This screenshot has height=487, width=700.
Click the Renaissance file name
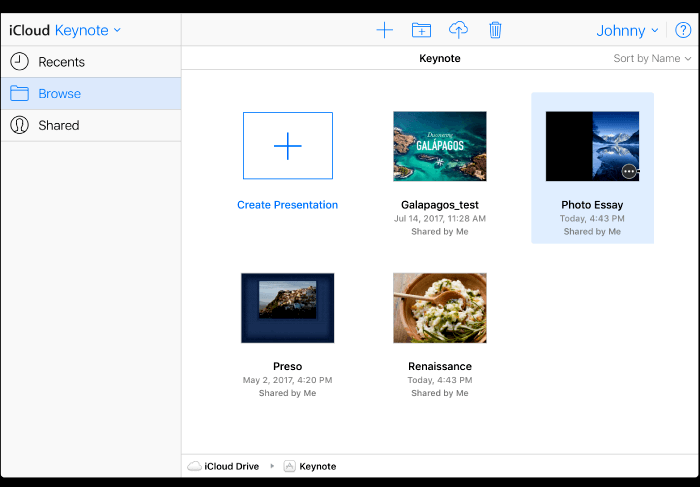coord(440,366)
